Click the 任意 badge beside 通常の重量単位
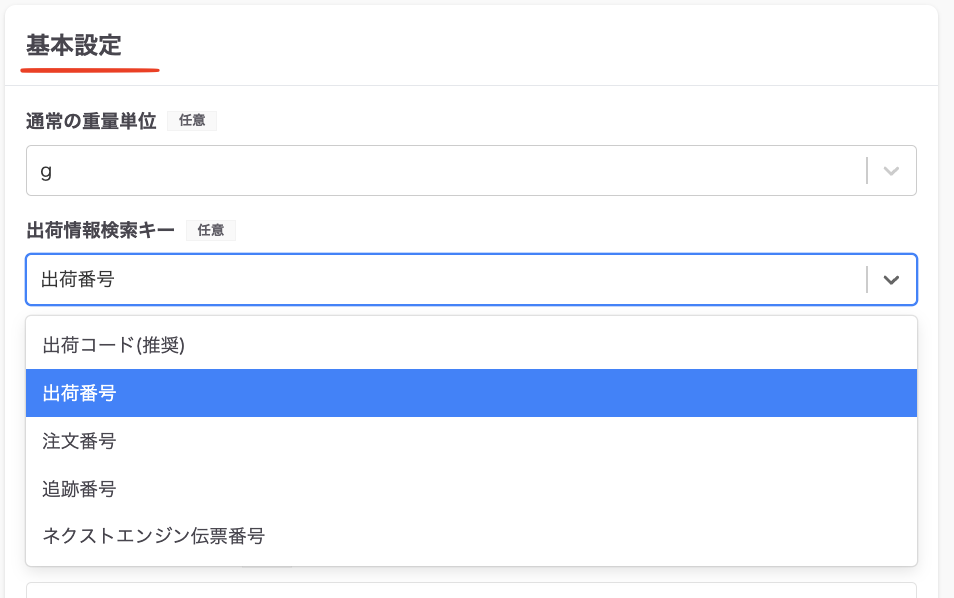Viewport: 954px width, 598px height. (x=191, y=121)
